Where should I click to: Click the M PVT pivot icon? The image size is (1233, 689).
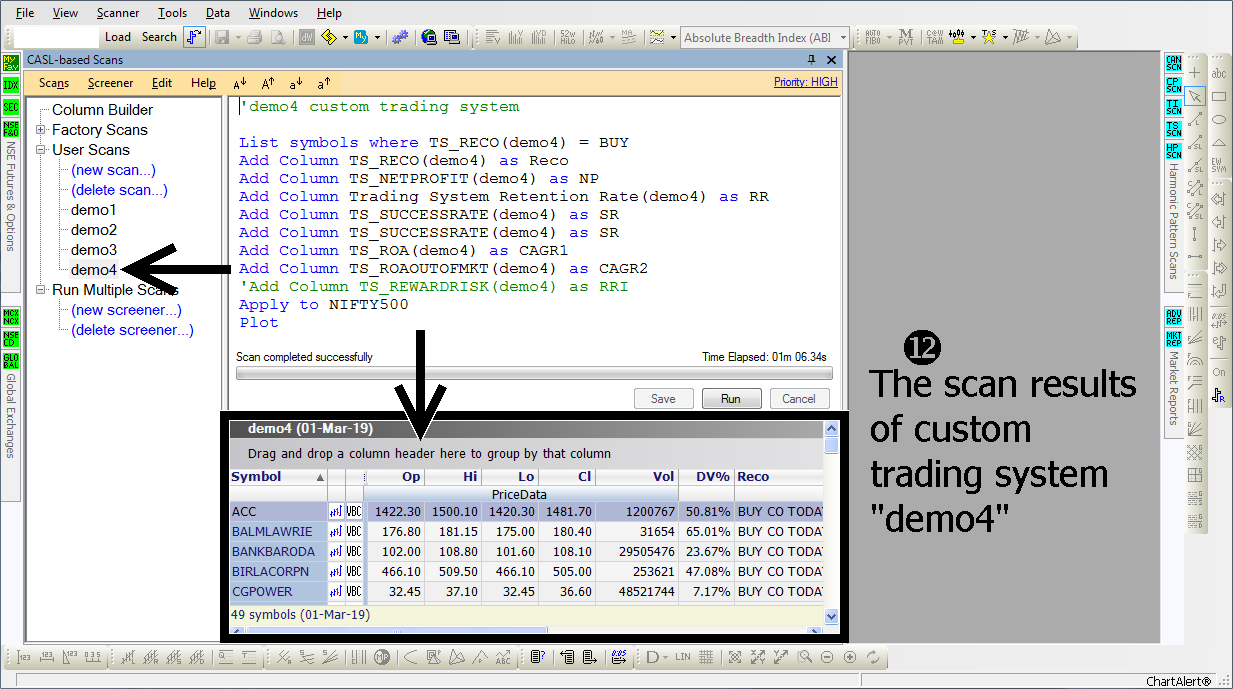(x=906, y=37)
